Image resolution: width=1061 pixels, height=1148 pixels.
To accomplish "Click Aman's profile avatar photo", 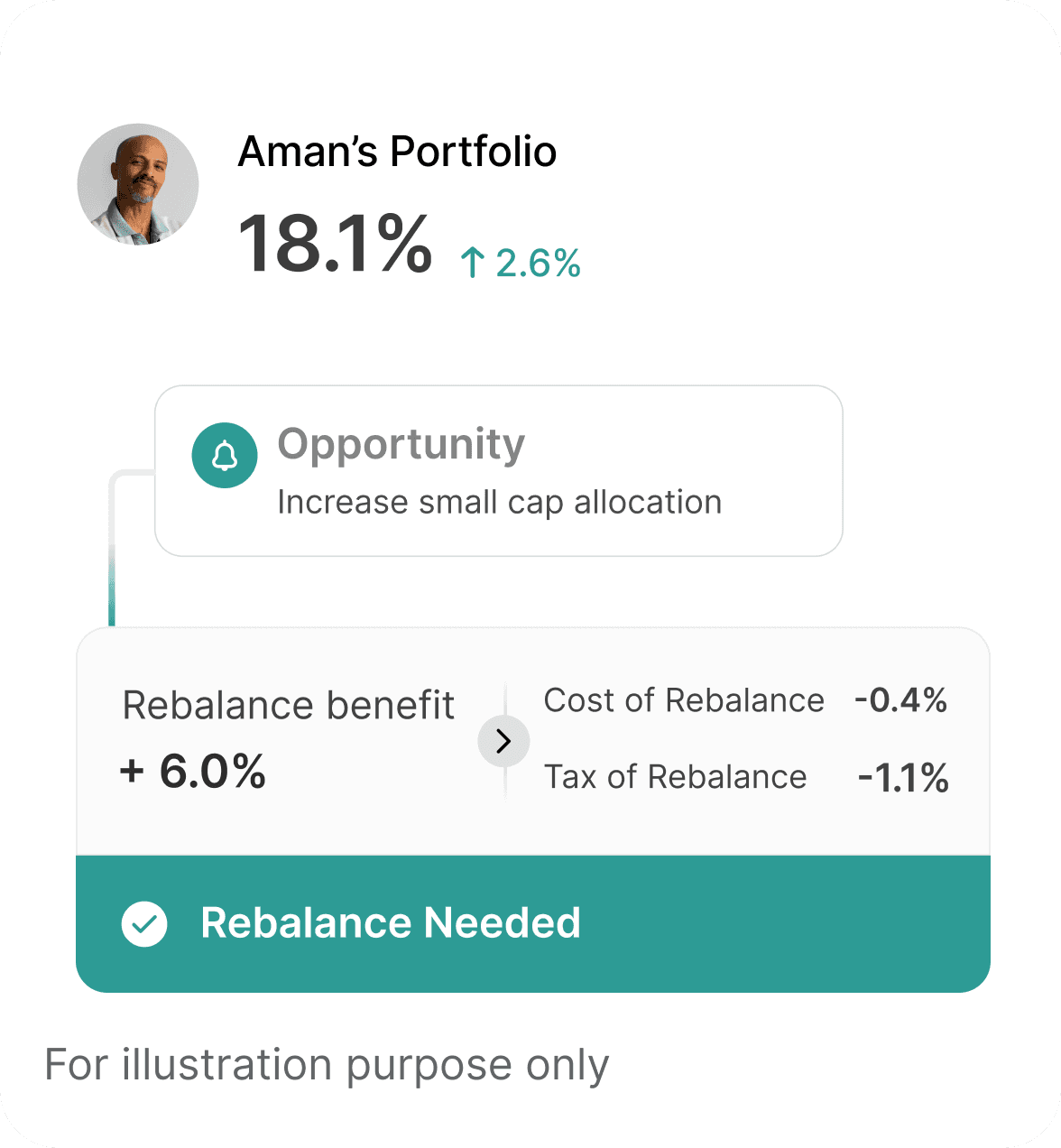I will pos(138,184).
